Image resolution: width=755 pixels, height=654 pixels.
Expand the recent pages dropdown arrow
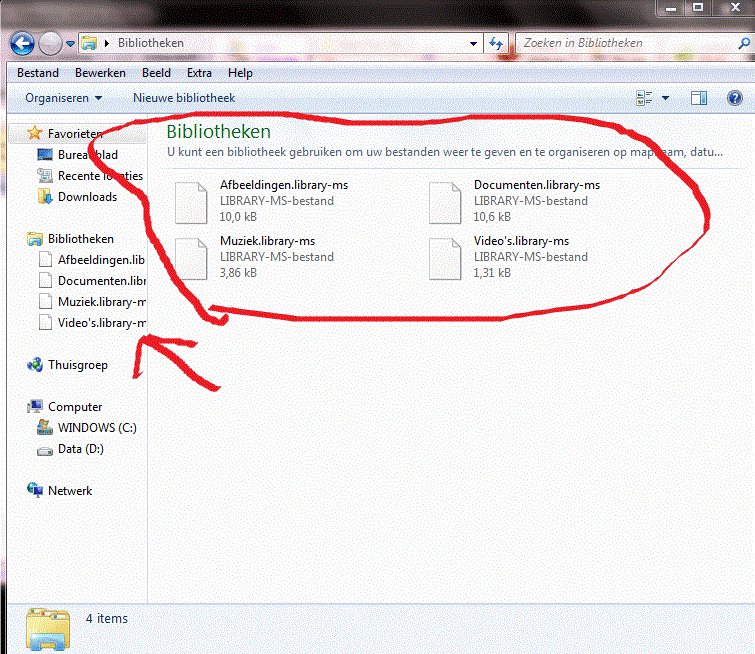(x=70, y=44)
